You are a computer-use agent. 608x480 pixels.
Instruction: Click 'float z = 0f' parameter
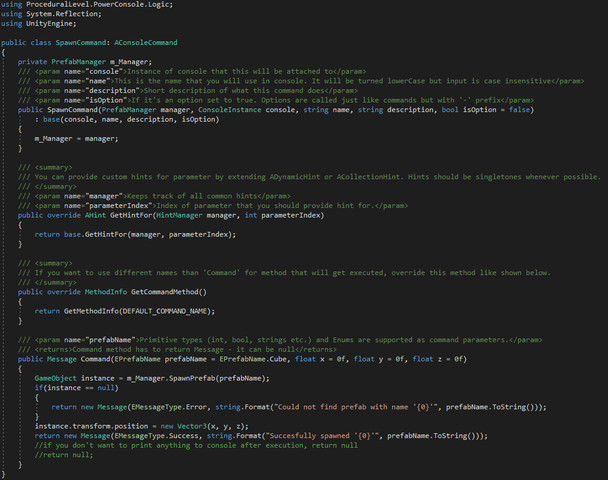(438, 359)
